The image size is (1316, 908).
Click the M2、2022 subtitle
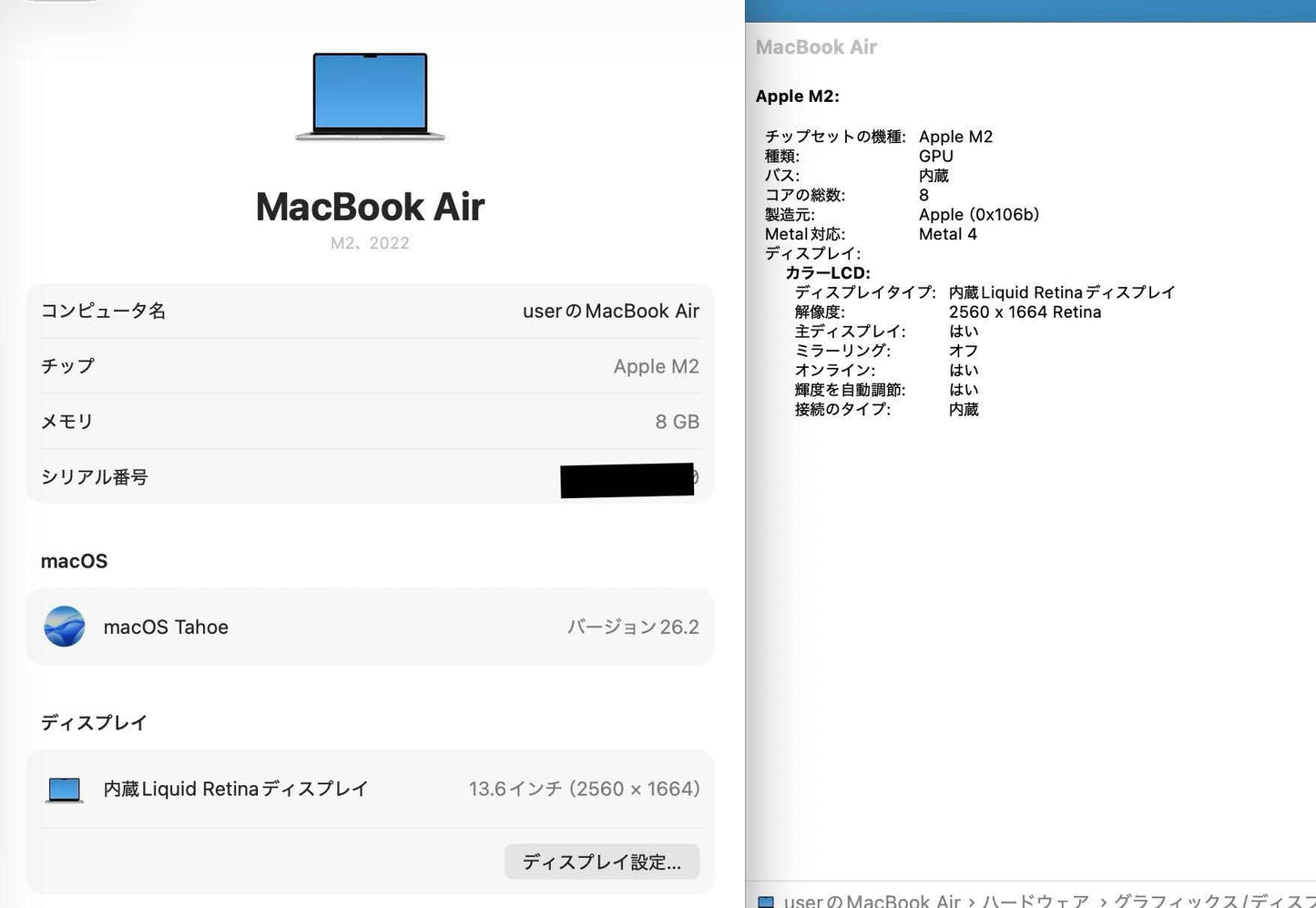[x=370, y=243]
